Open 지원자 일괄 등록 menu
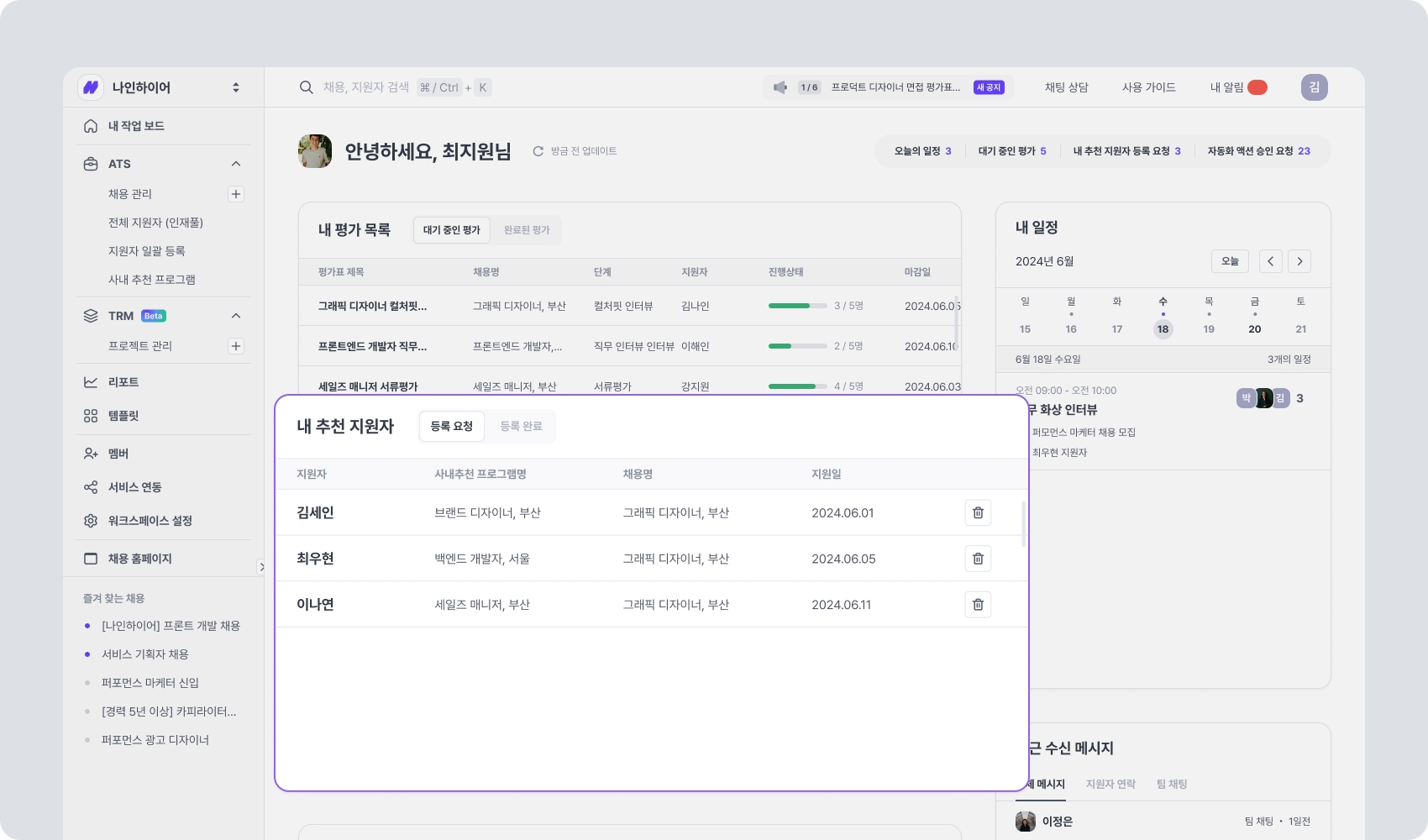Screen dimensions: 1428x840 (x=146, y=251)
